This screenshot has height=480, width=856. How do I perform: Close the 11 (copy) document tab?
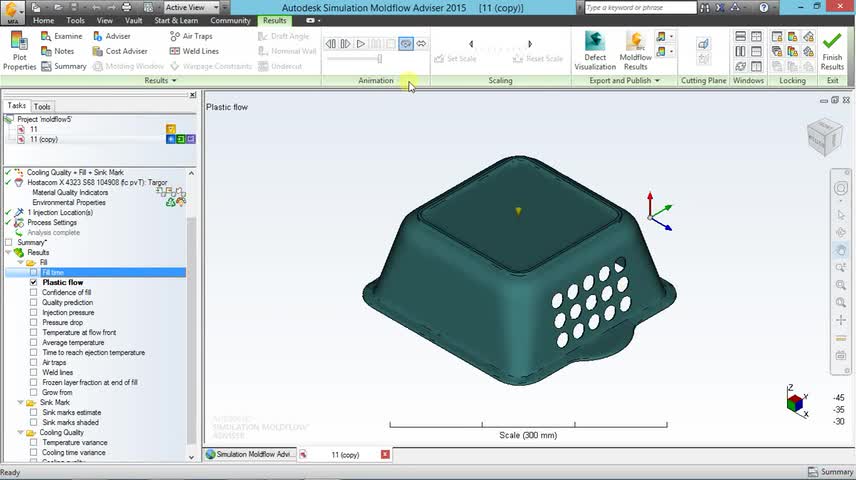(385, 454)
